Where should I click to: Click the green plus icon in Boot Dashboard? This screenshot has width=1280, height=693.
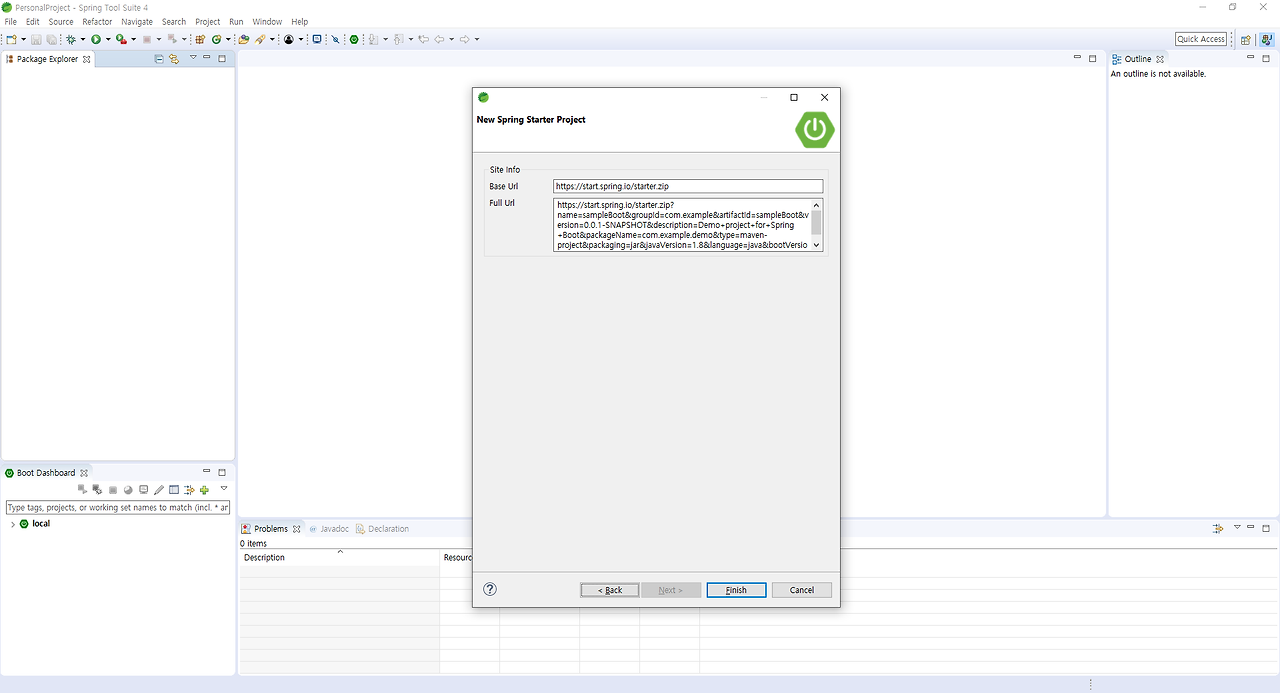coord(204,490)
